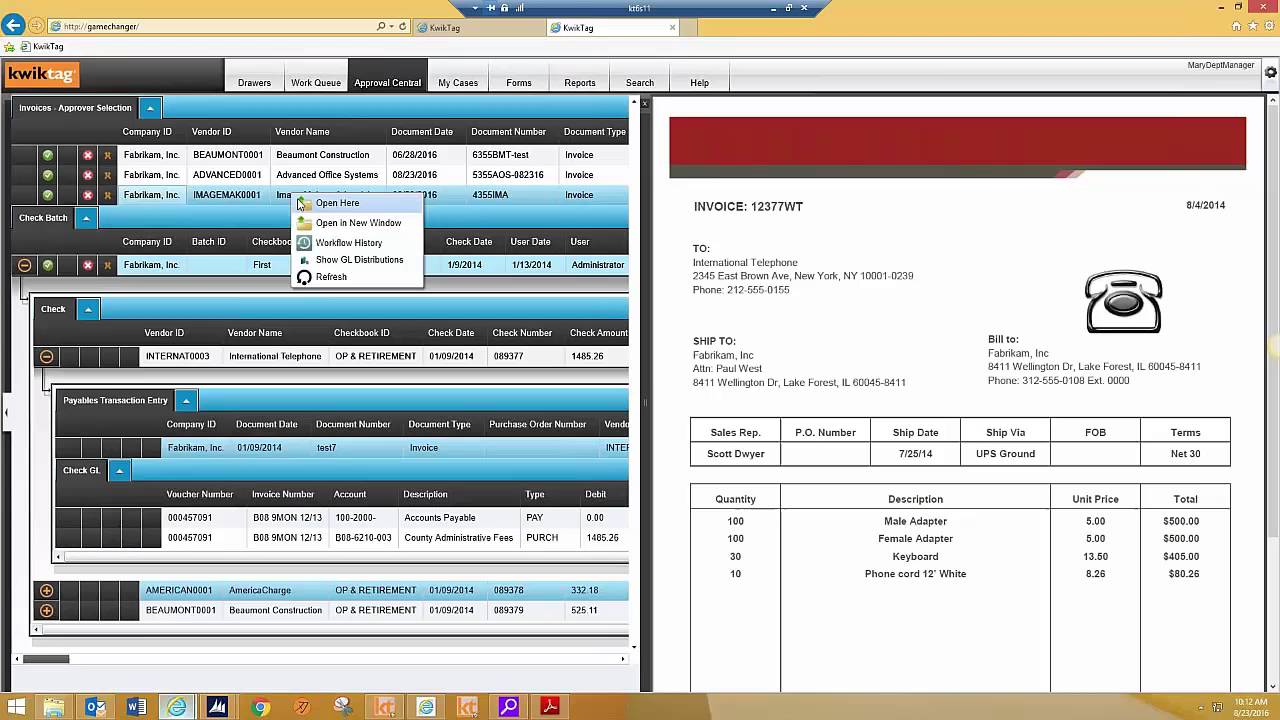Click the orange tools icon on IMAGEMAK0001 row
This screenshot has height=720, width=1280.
(x=107, y=195)
